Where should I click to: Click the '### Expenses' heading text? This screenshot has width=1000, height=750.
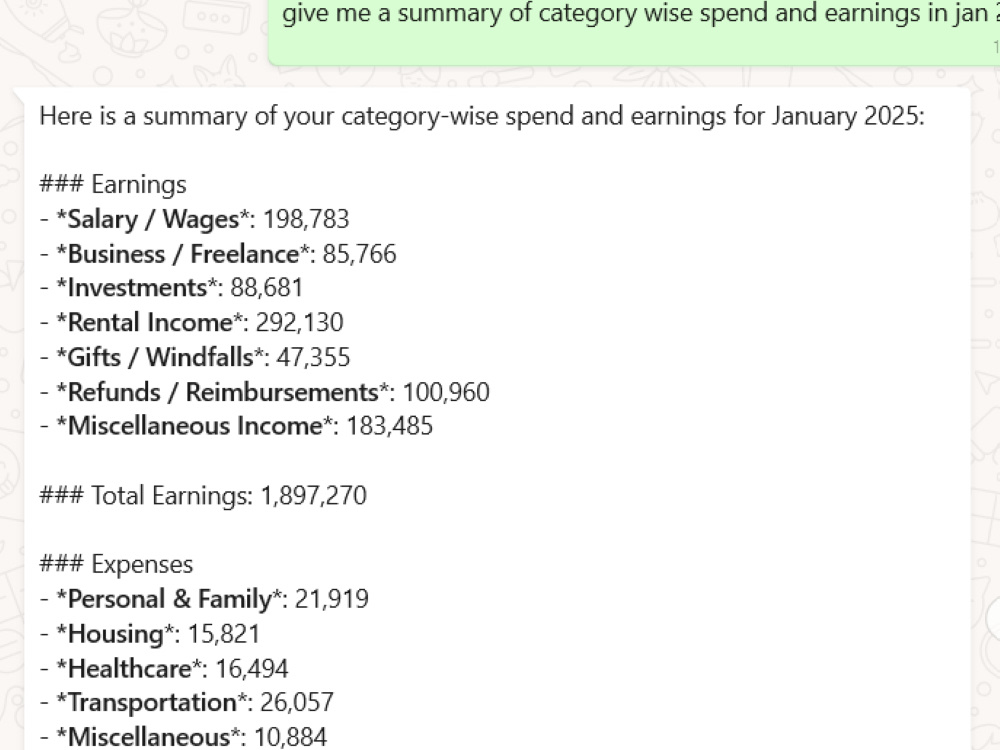[x=116, y=564]
